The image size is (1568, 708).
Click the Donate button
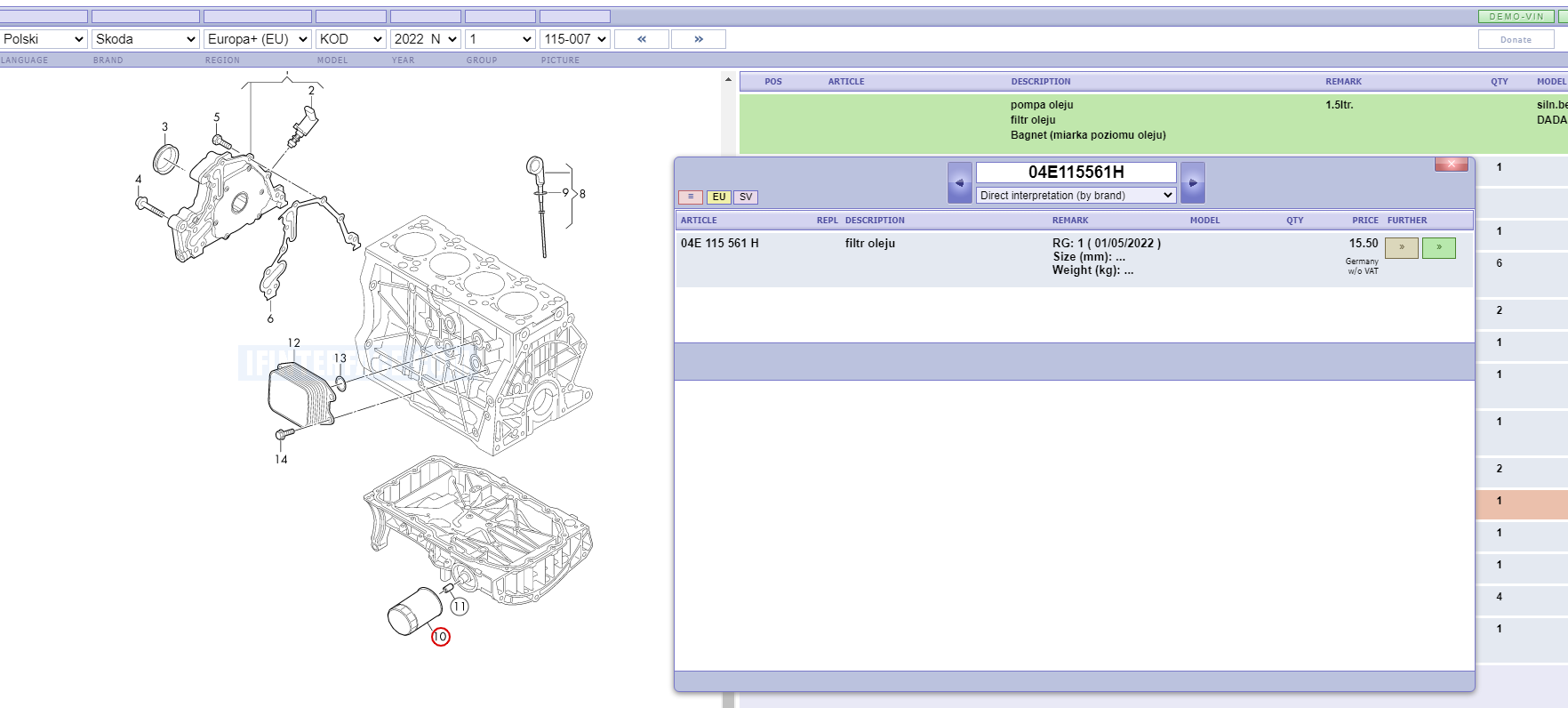pos(1516,39)
